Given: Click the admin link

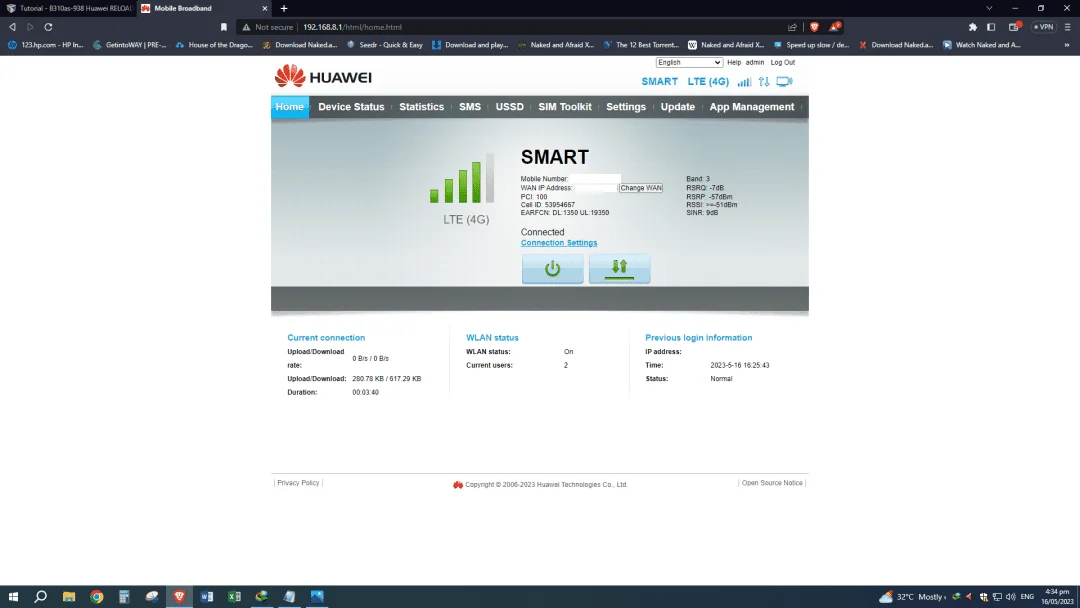Looking at the screenshot, I should [x=755, y=62].
